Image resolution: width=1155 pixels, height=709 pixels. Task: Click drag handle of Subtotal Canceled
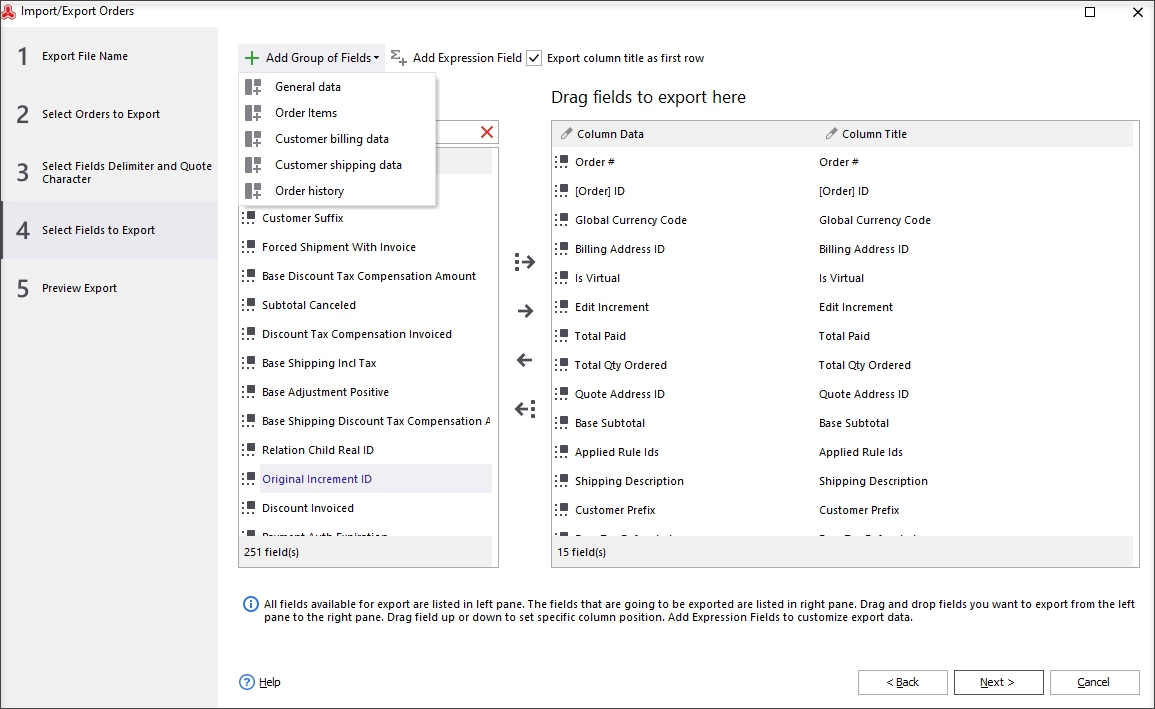(x=249, y=305)
